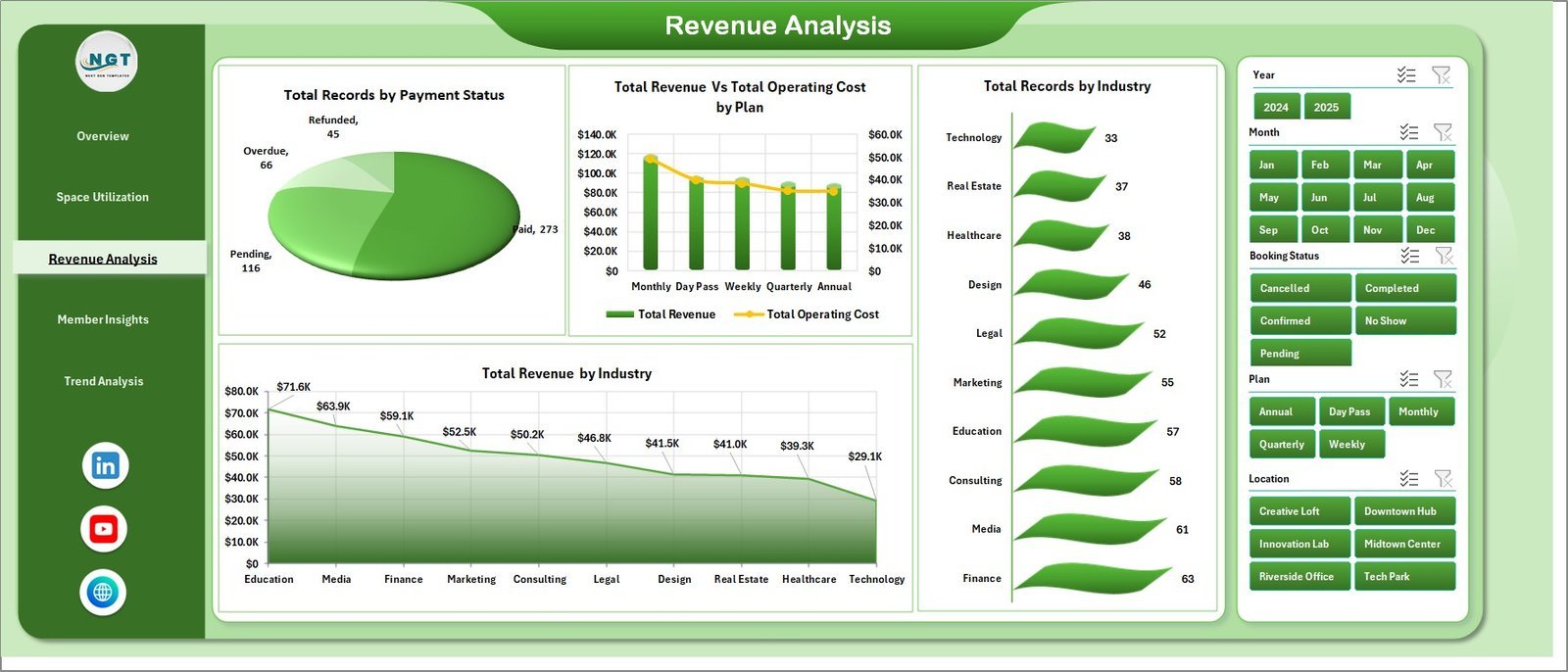This screenshot has width=1568, height=672.
Task: Toggle the Cancelled booking status filter
Action: (1299, 288)
